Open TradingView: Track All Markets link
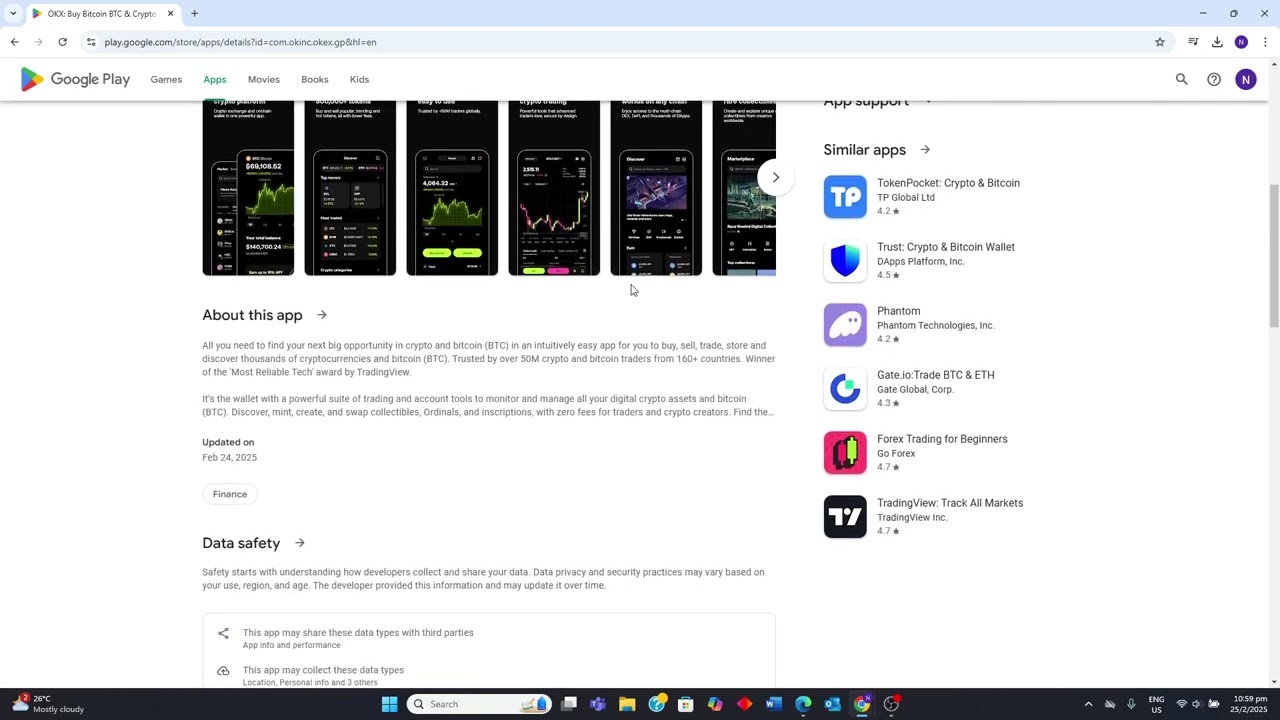 949,503
